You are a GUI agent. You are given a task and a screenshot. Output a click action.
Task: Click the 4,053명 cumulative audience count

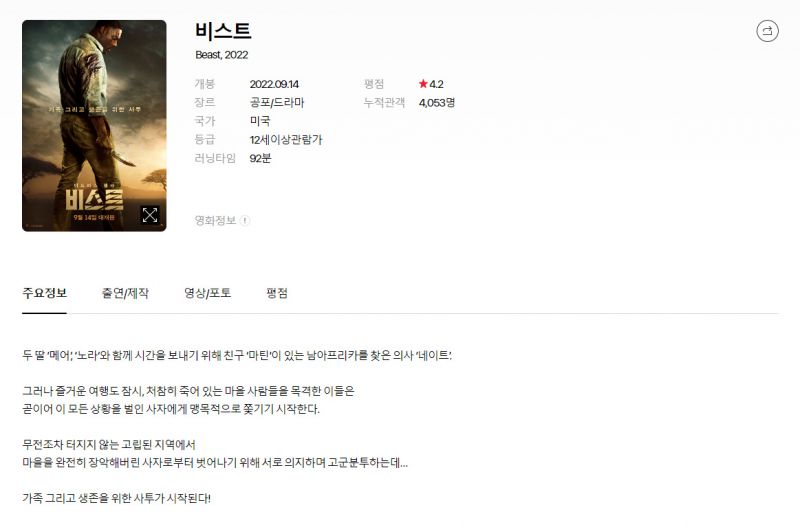pos(437,103)
